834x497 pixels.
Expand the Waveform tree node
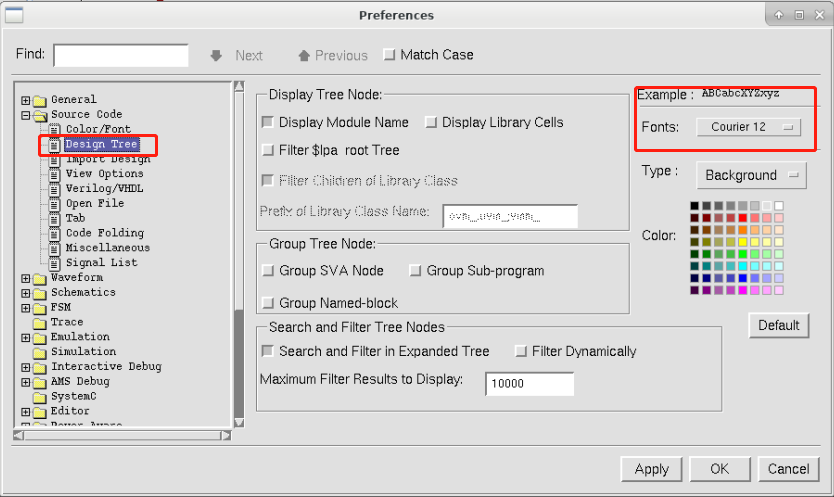(x=26, y=278)
